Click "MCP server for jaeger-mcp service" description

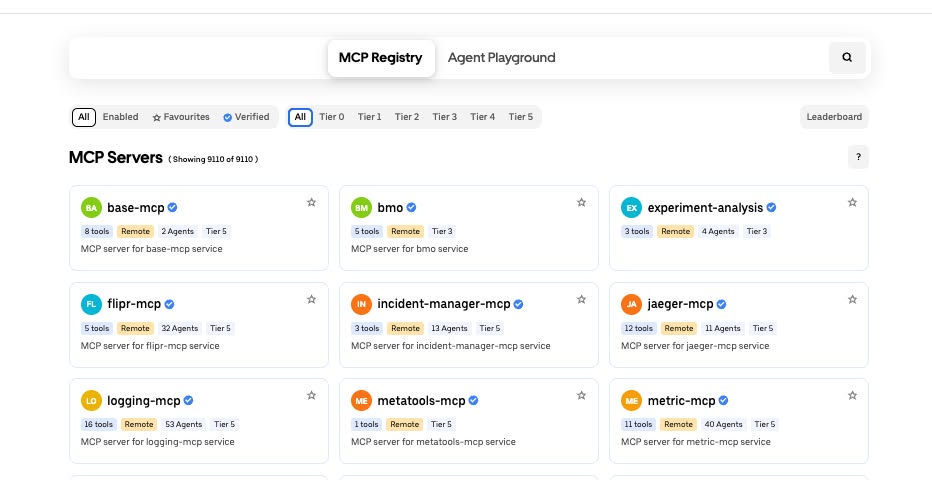(x=695, y=346)
